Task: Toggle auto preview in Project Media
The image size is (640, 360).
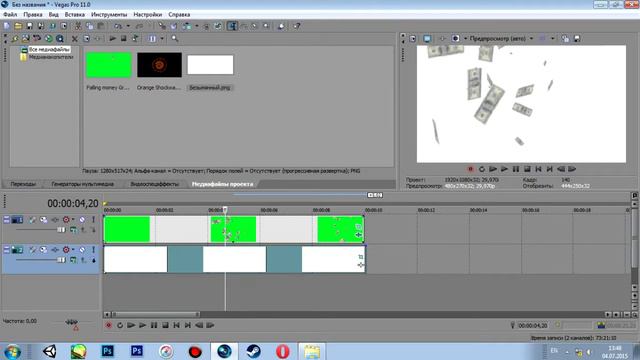Action: tap(135, 39)
